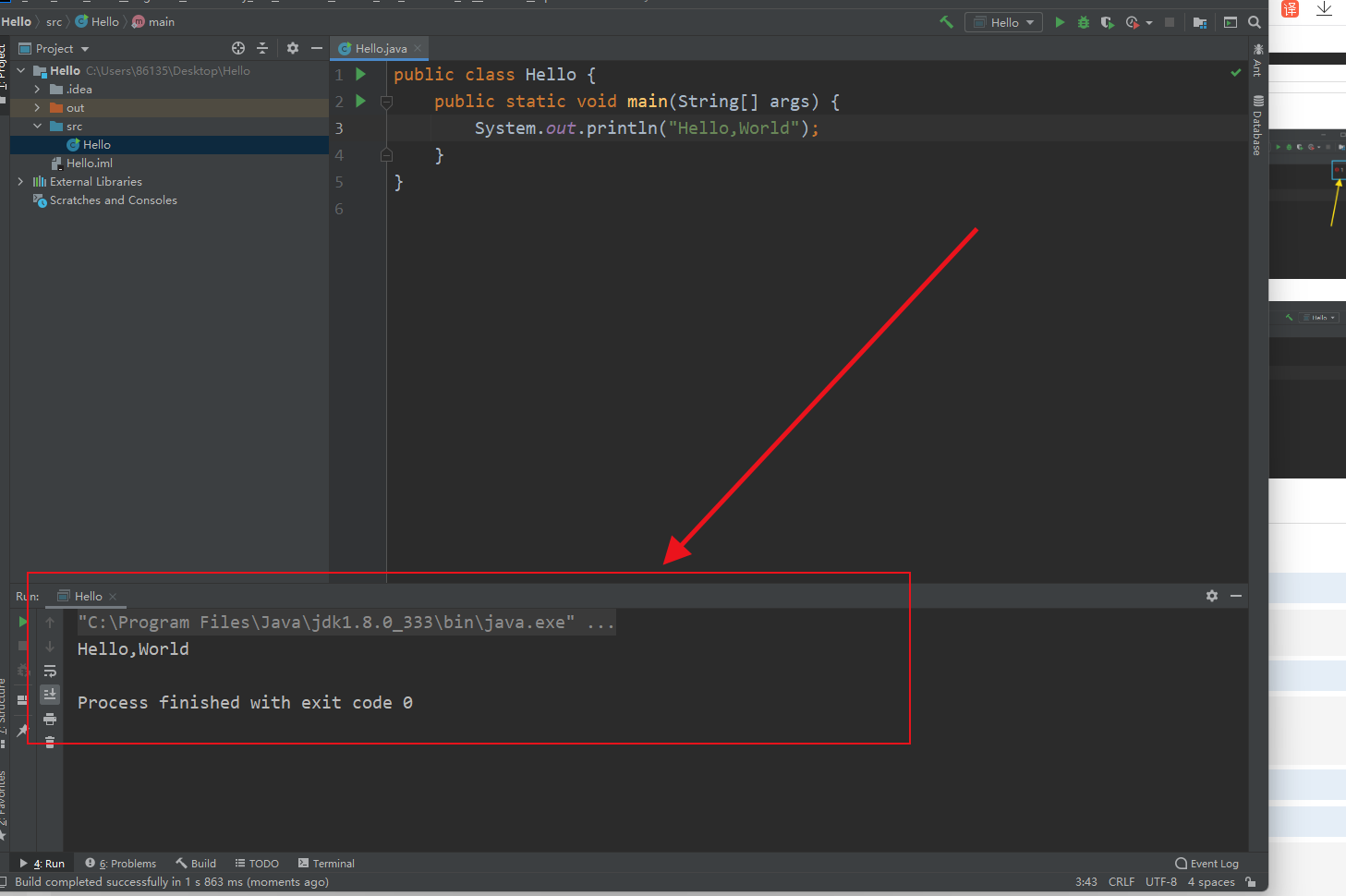The image size is (1346, 896).
Task: Open the Project view selector dropdown
Action: coord(55,48)
